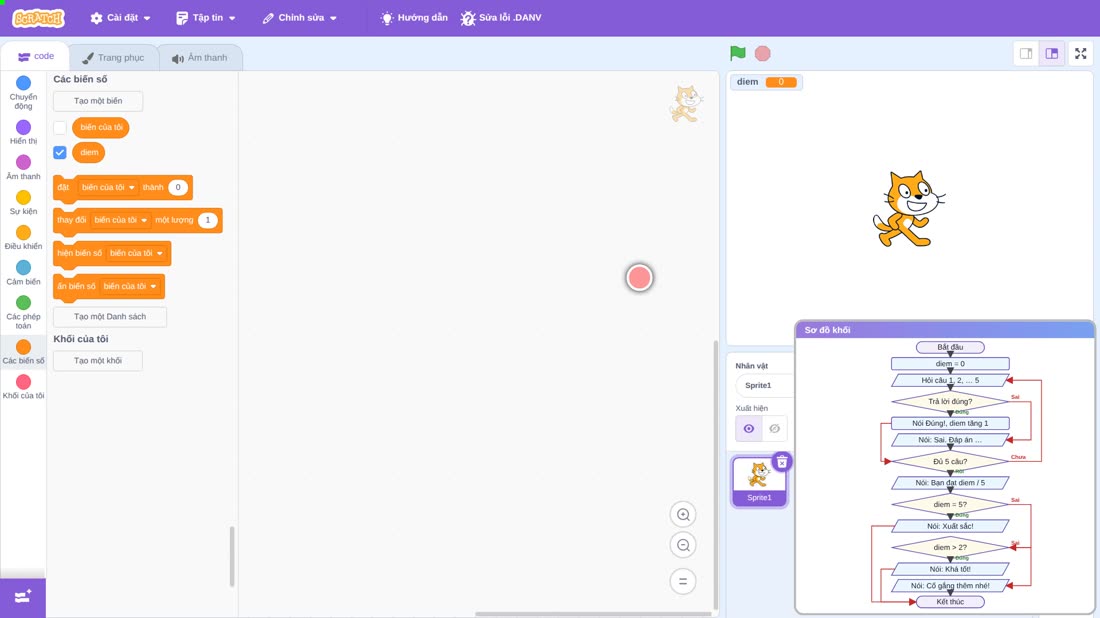This screenshot has height=618, width=1100.
Task: Delete Sprite1 with the trash icon
Action: click(x=782, y=462)
